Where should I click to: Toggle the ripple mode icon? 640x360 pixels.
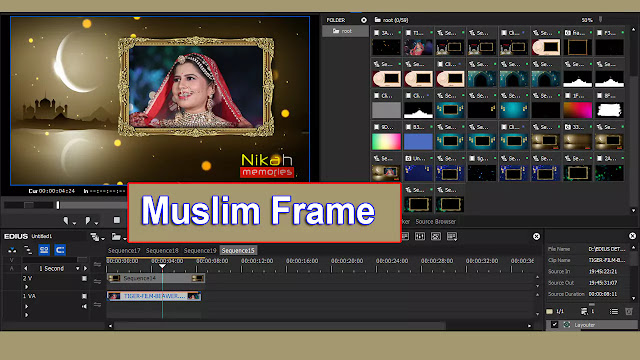[28, 250]
